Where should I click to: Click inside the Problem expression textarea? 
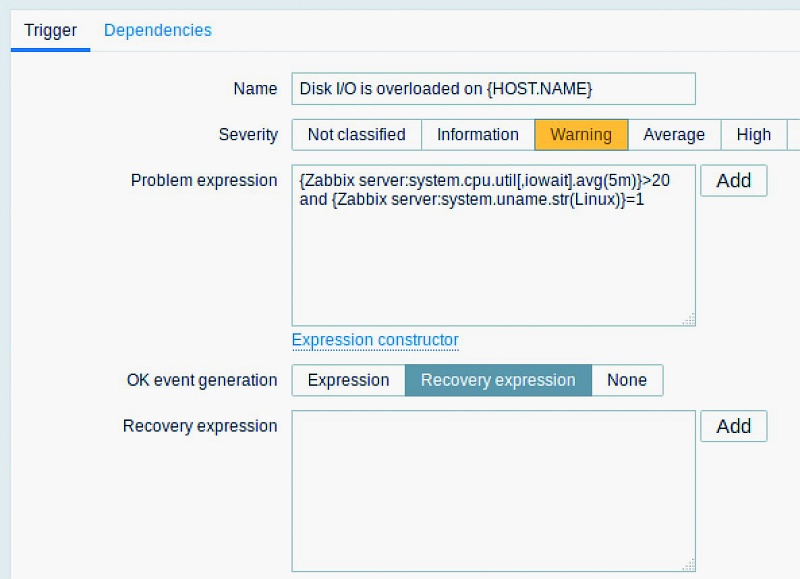pos(493,245)
